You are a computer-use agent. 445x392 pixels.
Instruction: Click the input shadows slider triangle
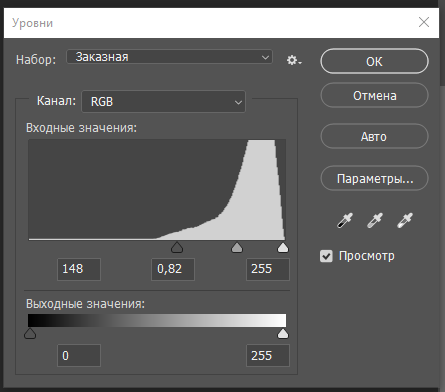(177, 248)
